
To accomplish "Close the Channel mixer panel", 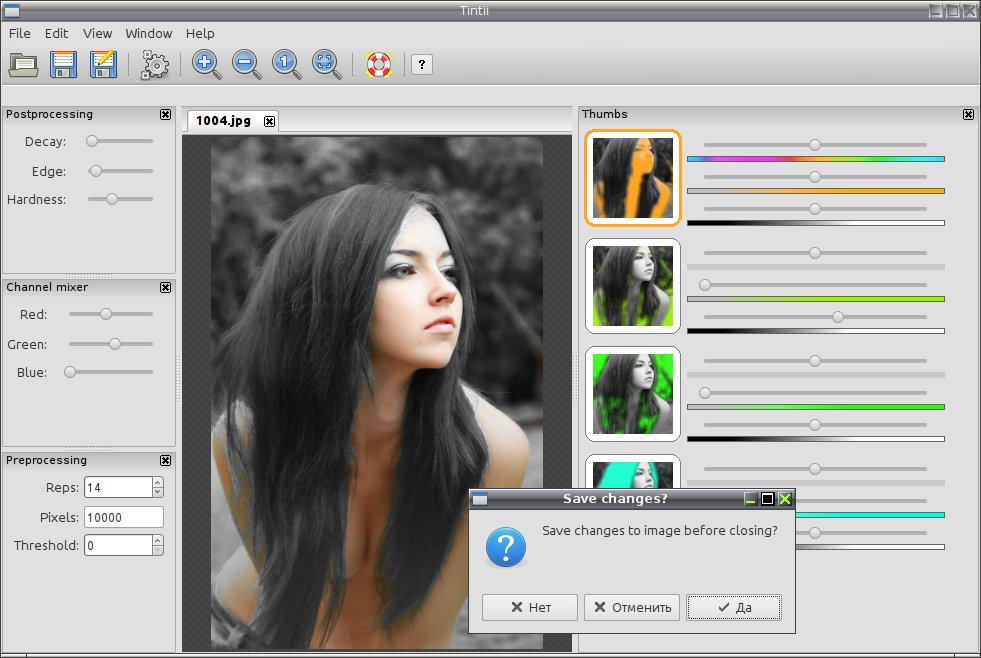I will tap(165, 287).
